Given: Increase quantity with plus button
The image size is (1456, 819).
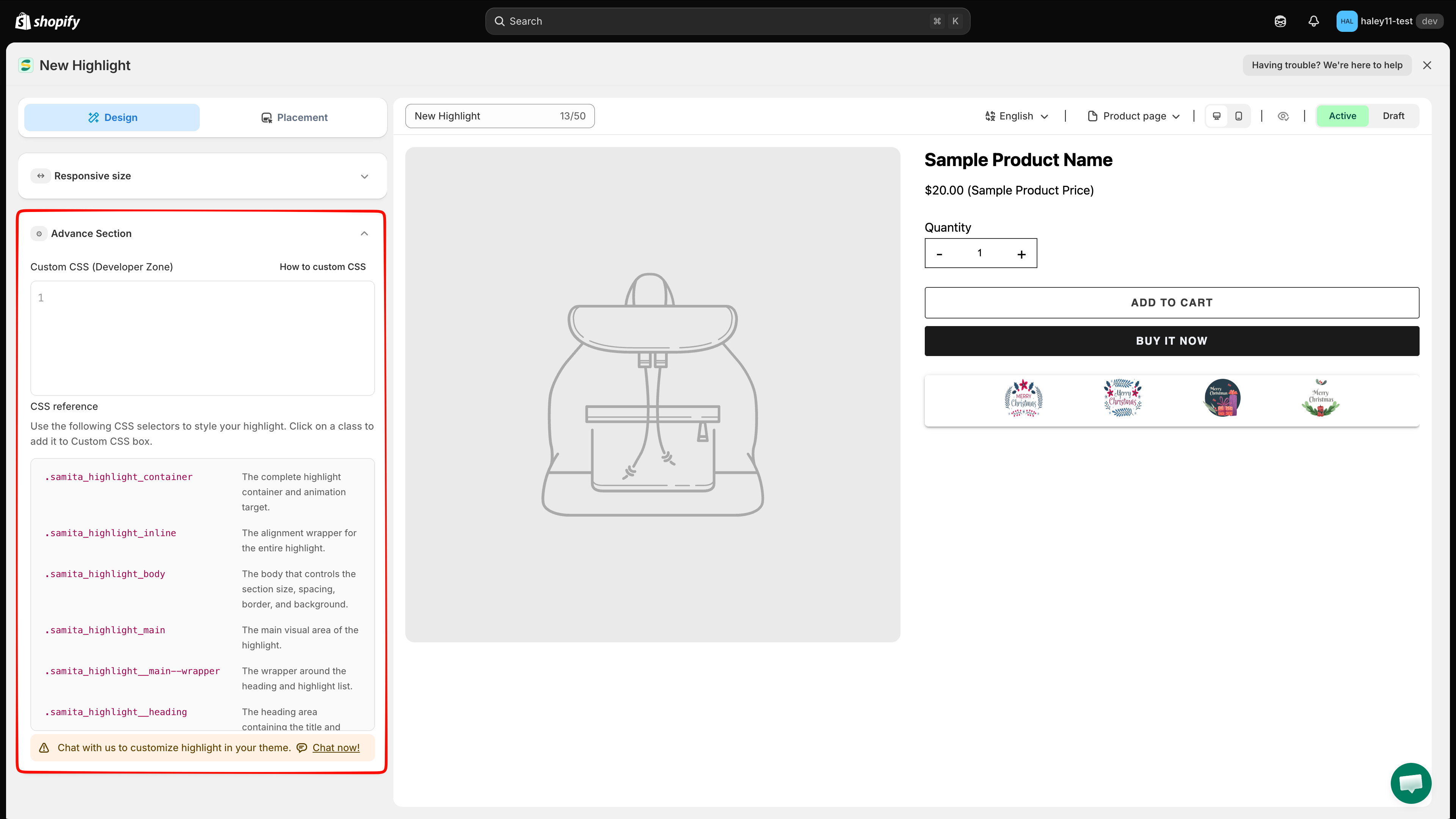Looking at the screenshot, I should point(1021,254).
